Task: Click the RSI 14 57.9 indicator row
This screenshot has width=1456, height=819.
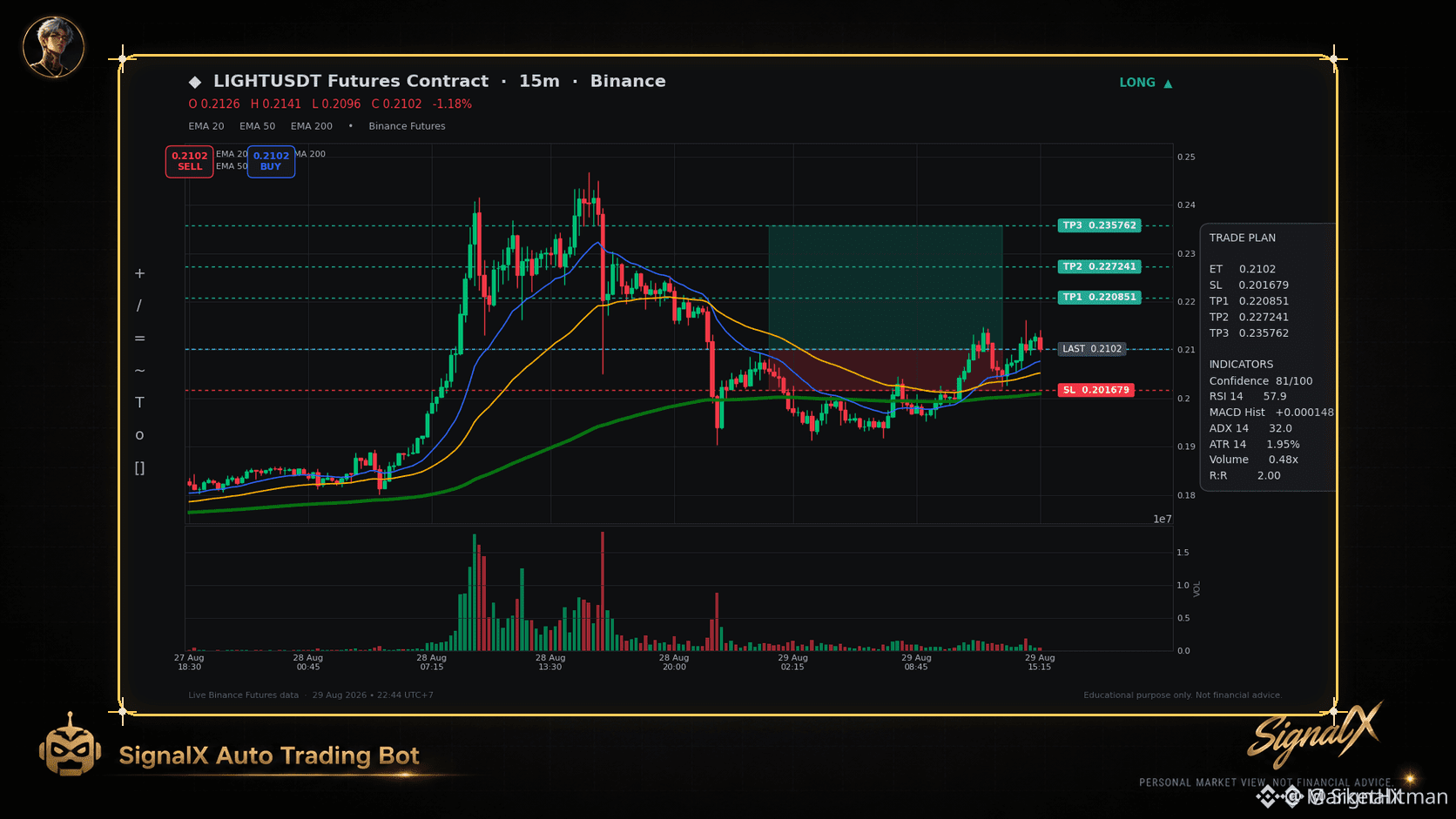Action: coord(1248,396)
